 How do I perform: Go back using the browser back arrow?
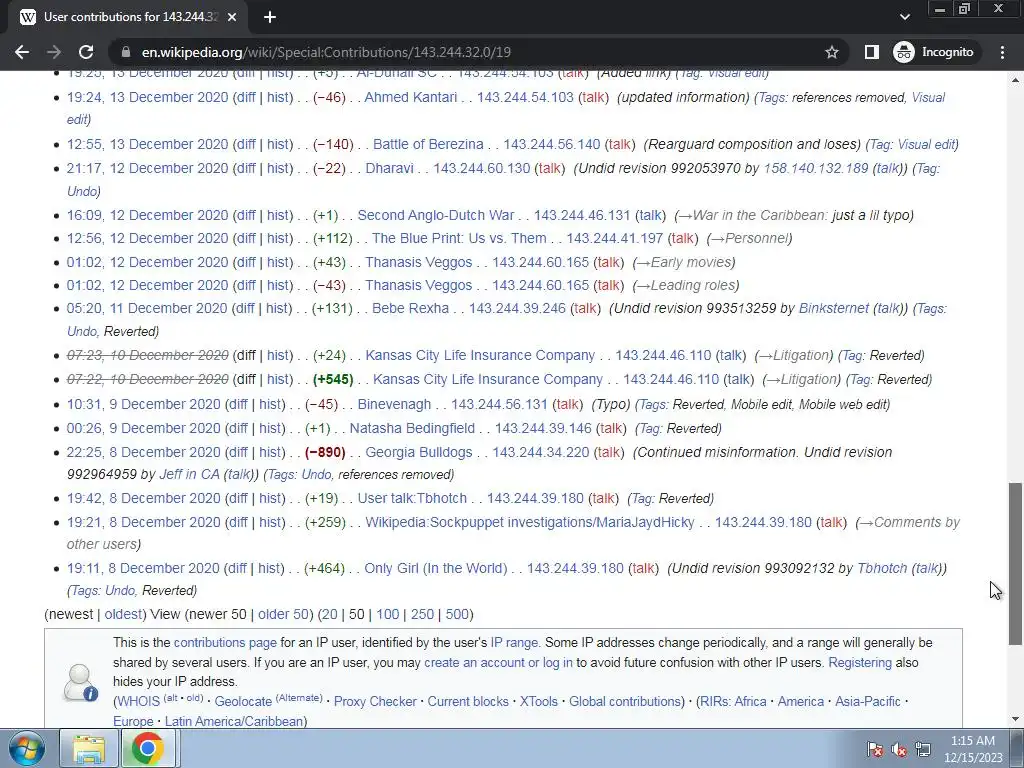coord(22,52)
